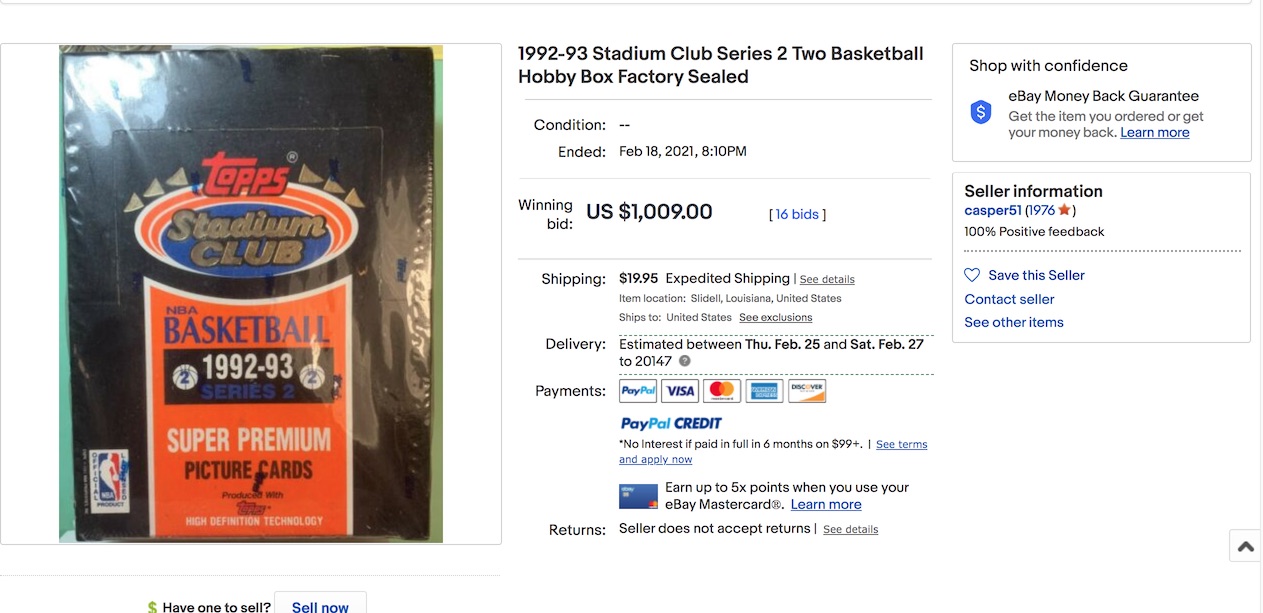This screenshot has height=613, width=1263.
Task: Click the Visa card icon
Action: tap(680, 391)
